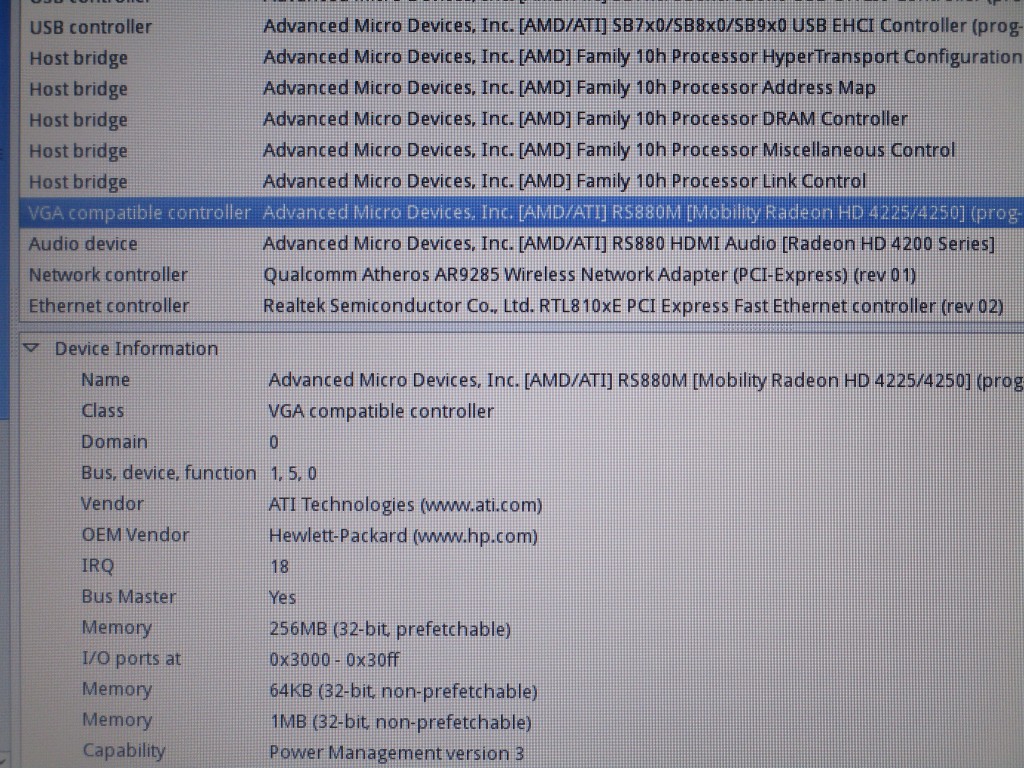Click the Class value VGA compatible controller
Screen dimensions: 1024x768
click(381, 411)
